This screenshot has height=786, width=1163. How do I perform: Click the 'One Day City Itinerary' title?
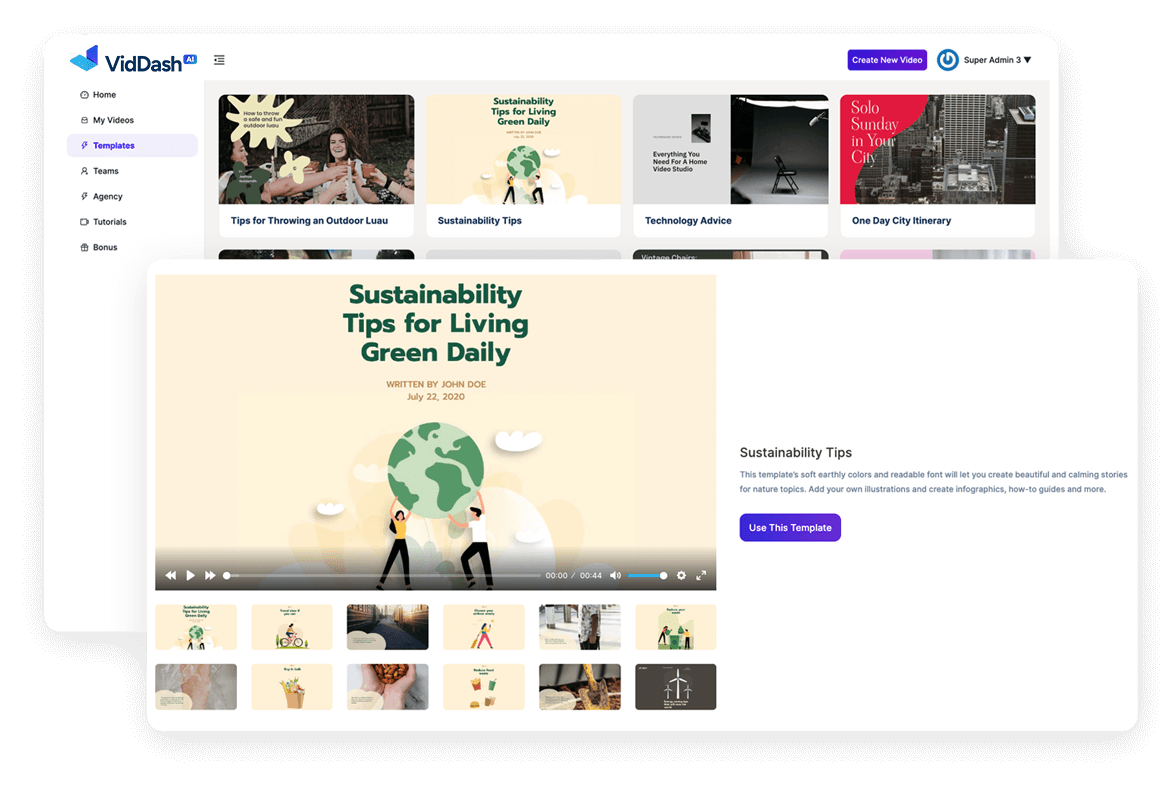(901, 221)
